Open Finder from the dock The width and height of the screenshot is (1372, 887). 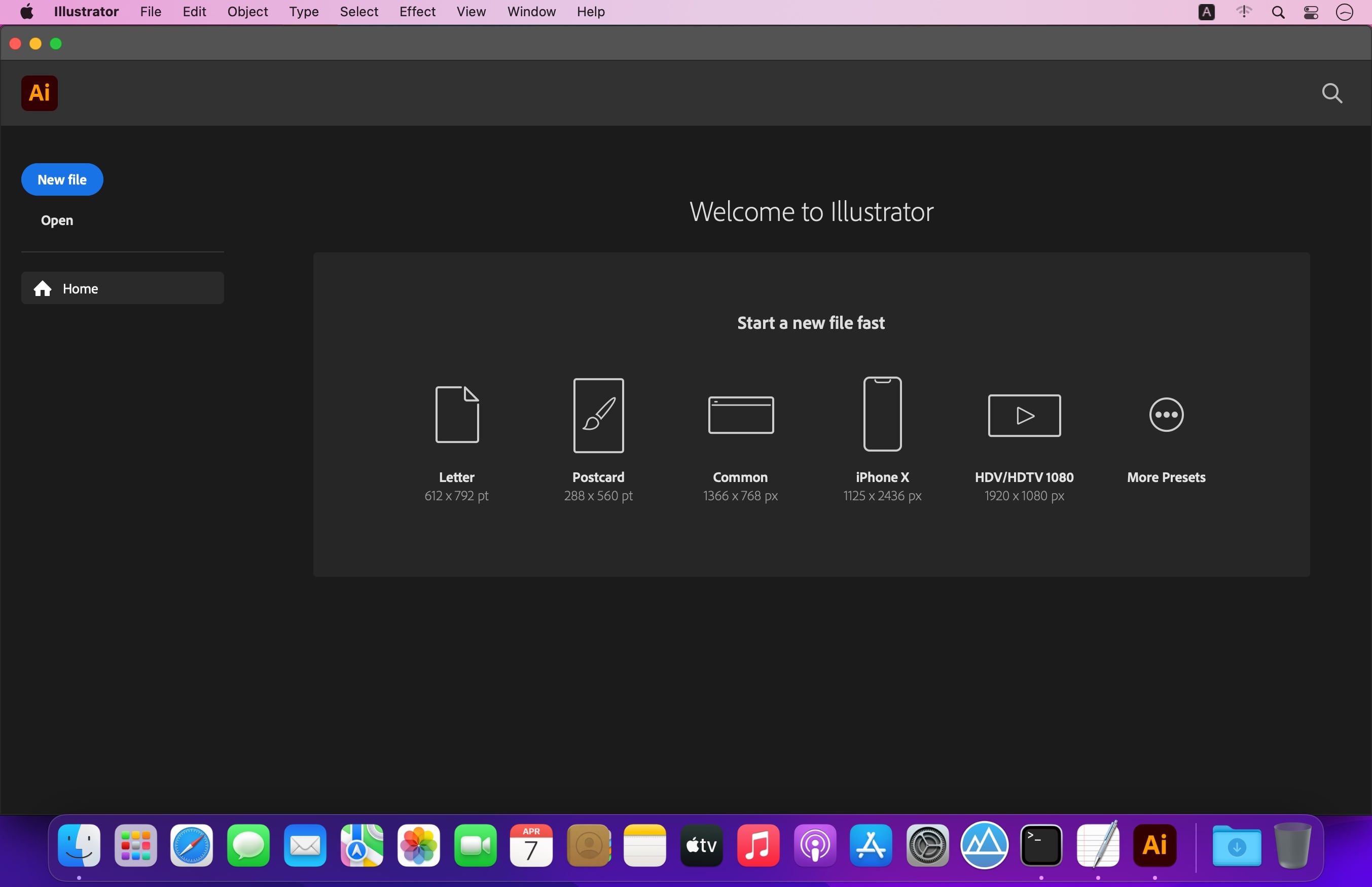point(79,845)
